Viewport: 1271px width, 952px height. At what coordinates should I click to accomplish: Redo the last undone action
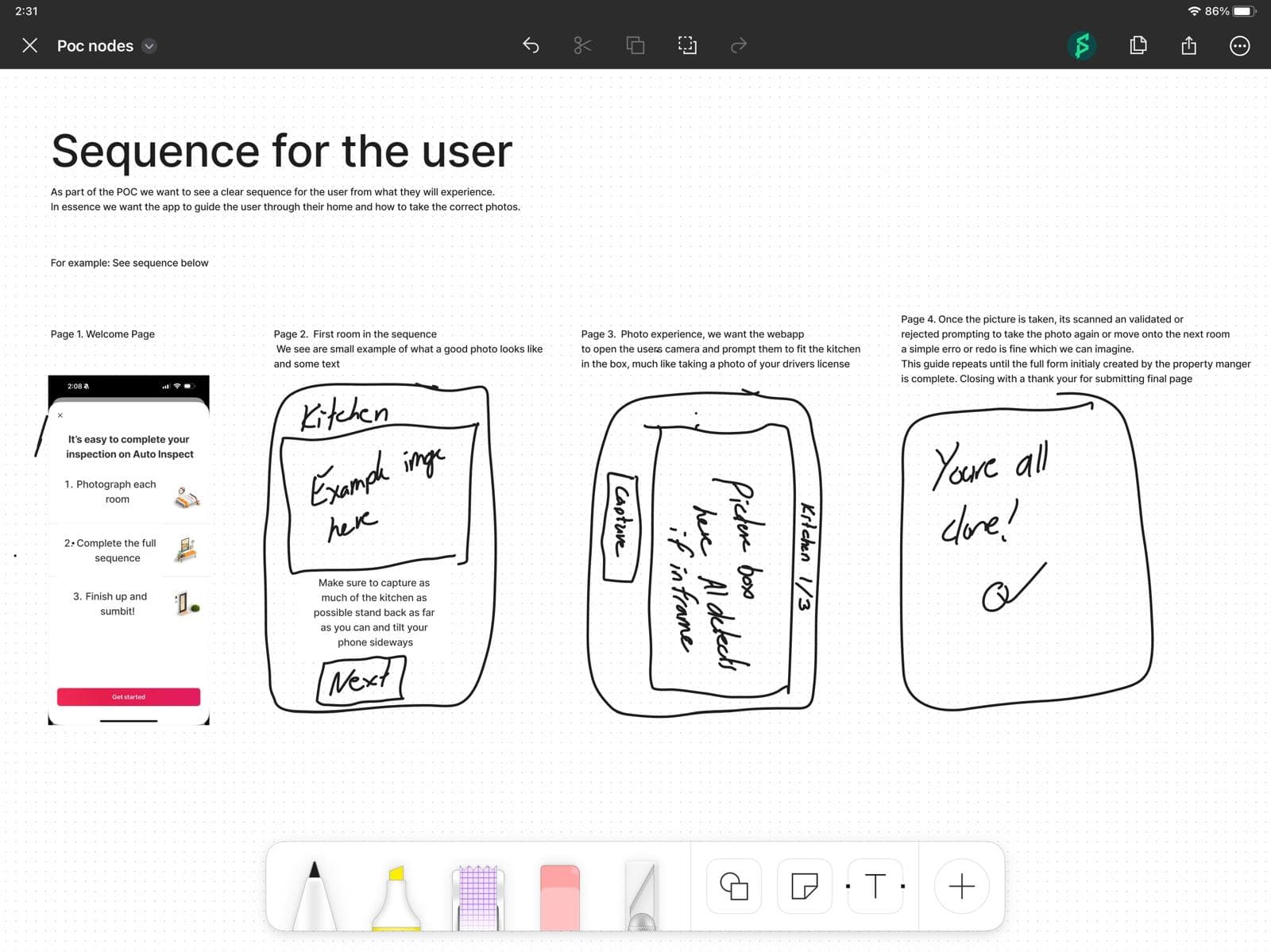pos(739,45)
